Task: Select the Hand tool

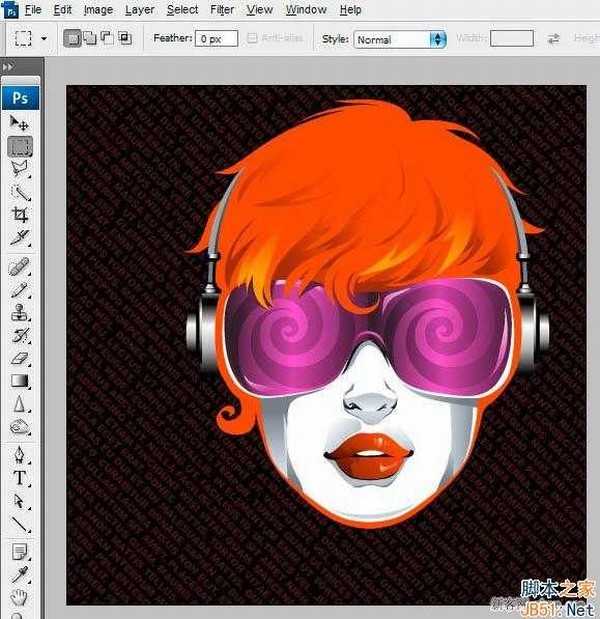Action: pos(20,597)
